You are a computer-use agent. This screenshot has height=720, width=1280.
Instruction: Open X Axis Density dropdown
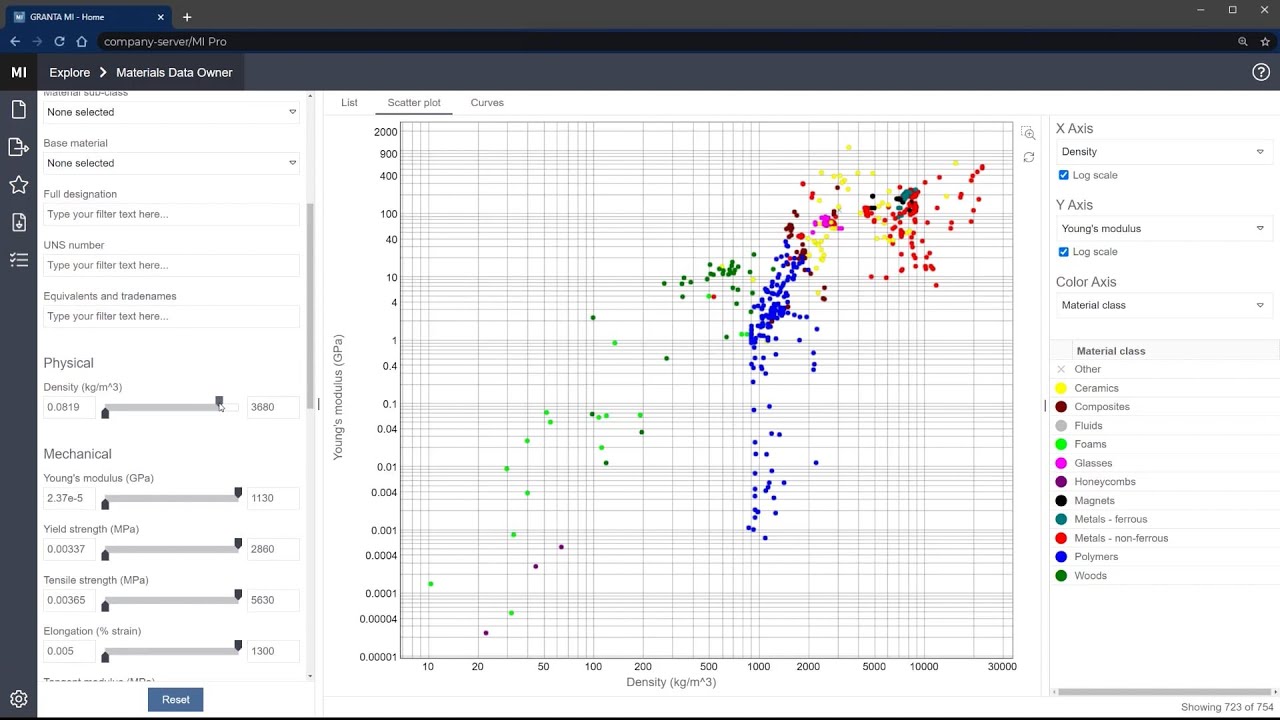pos(1163,152)
